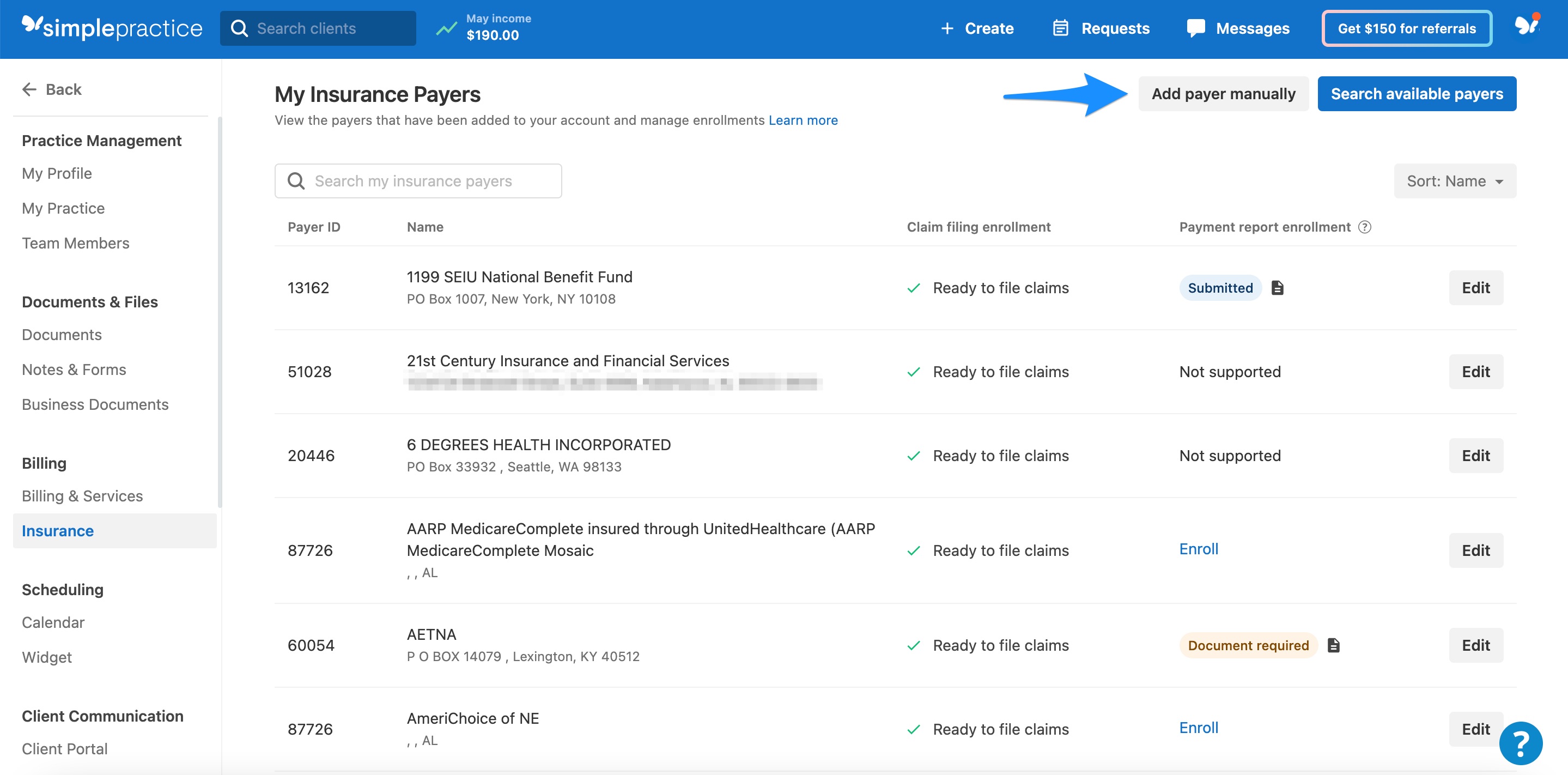Click the Search my insurance payers field
Image resolution: width=1568 pixels, height=775 pixels.
point(417,181)
